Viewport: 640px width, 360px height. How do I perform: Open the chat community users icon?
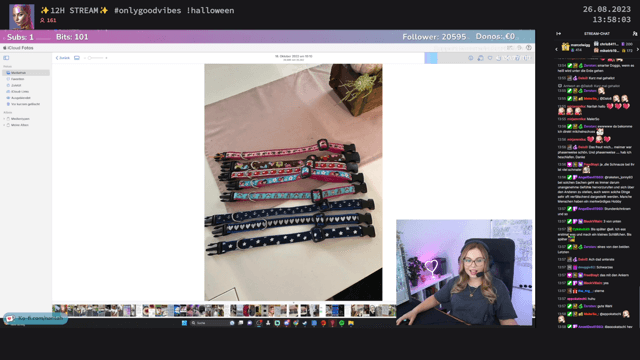pyautogui.click(x=635, y=33)
